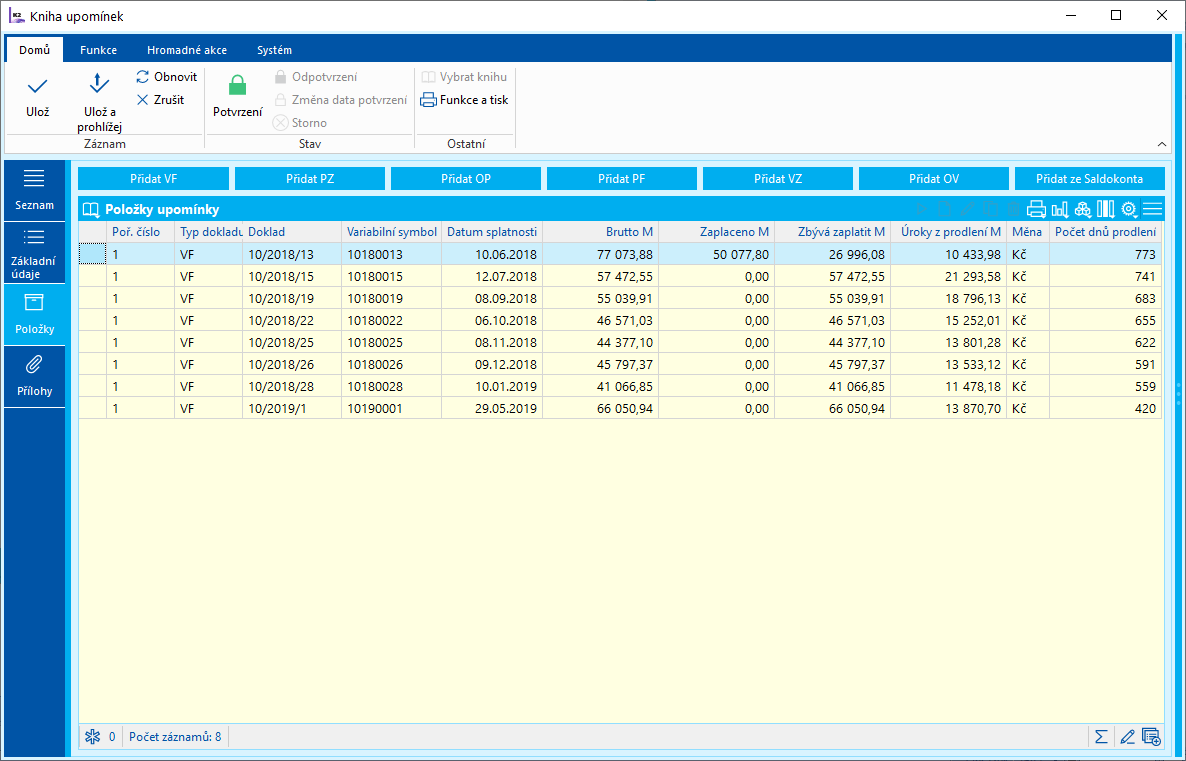Screen dimensions: 1186x761
Task: Open the columns layout dropdown in grid toolbar
Action: [1105, 209]
